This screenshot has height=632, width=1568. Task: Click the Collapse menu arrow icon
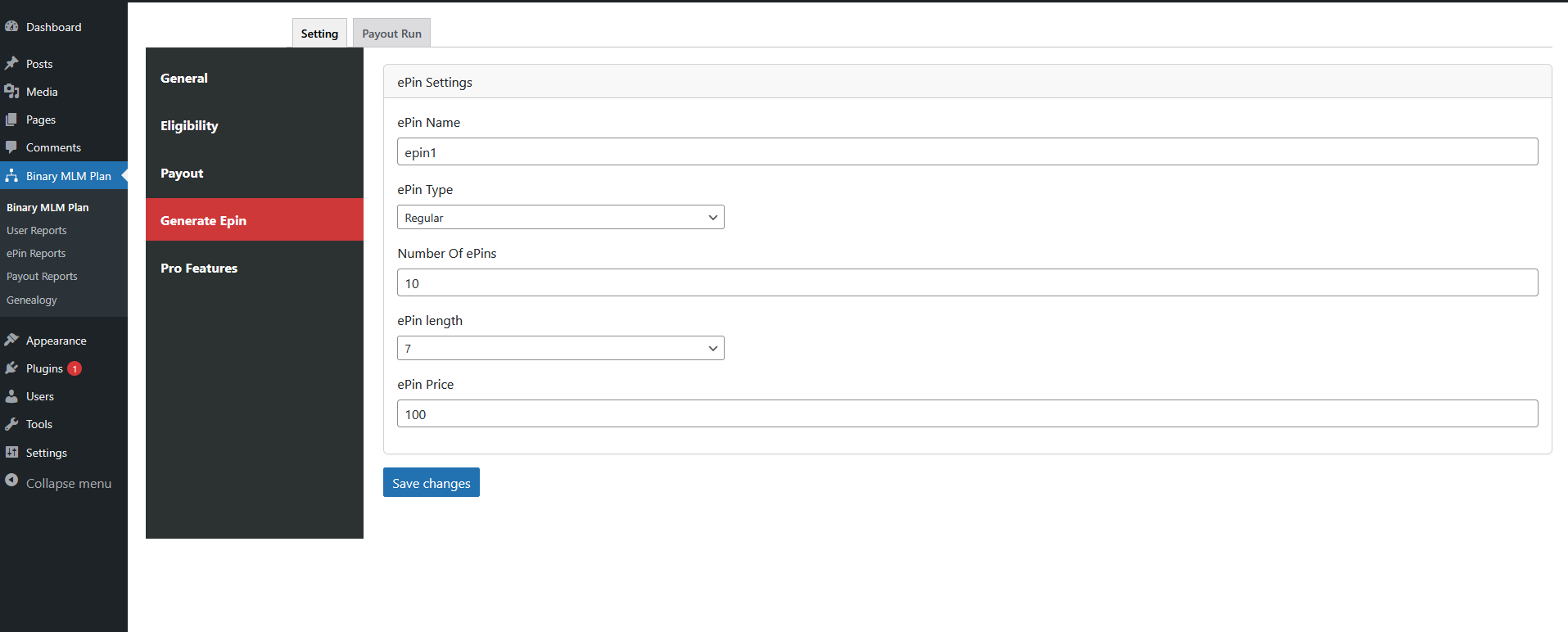[11, 481]
